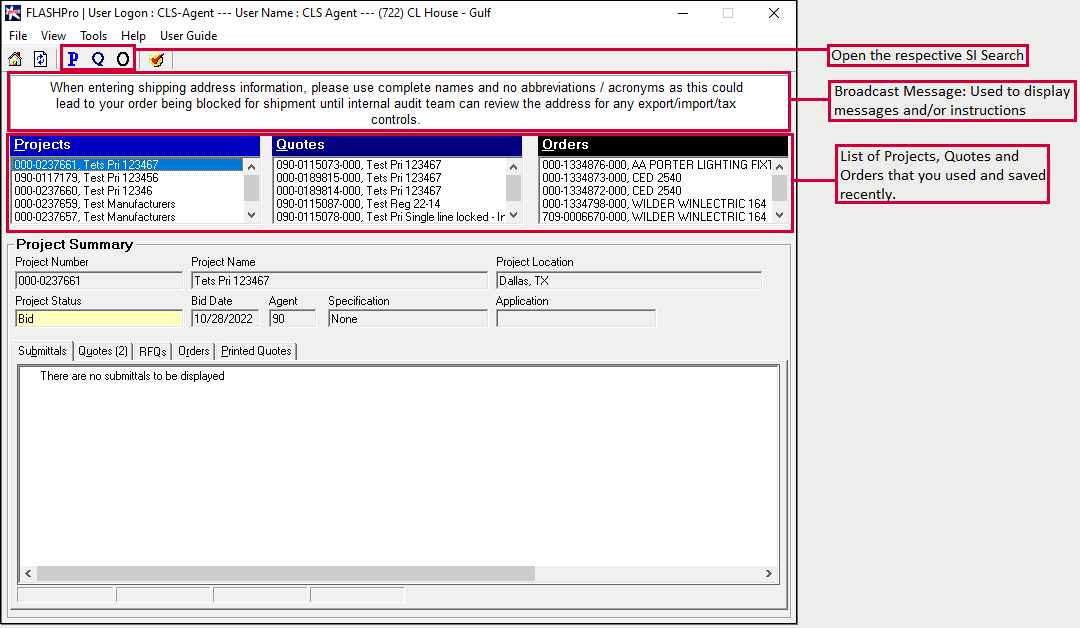Image resolution: width=1080 pixels, height=628 pixels.
Task: Select project 090-0117179 Test Pri 123456
Action: (x=86, y=178)
